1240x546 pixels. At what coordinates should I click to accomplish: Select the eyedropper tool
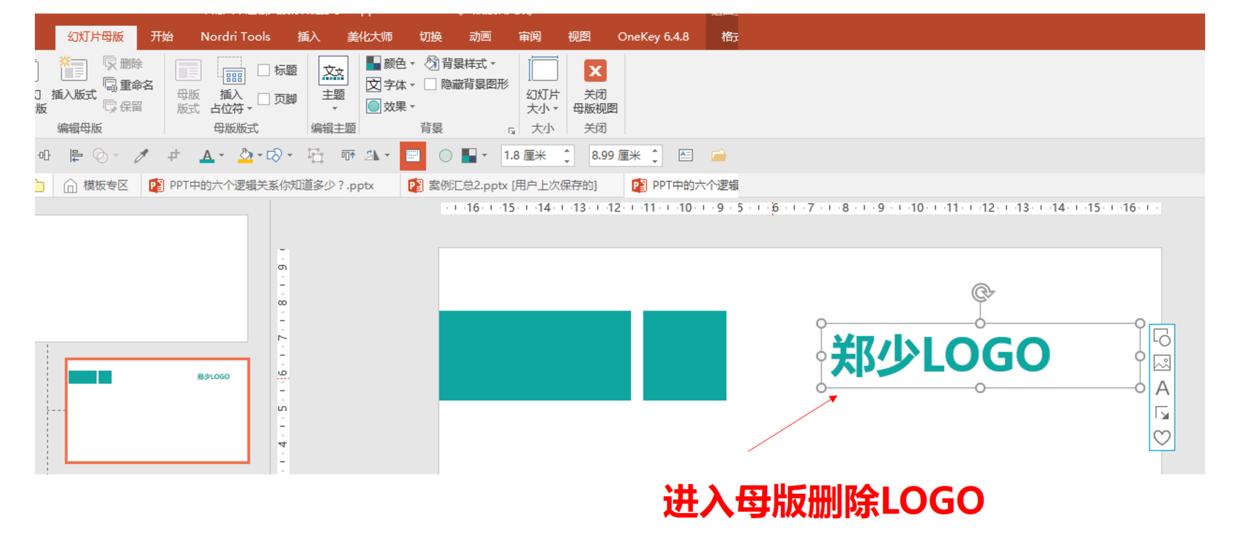coord(142,156)
